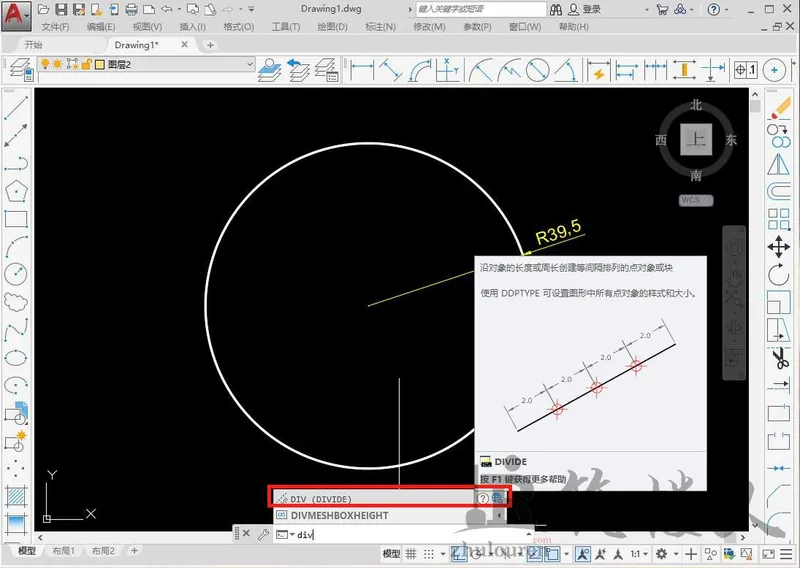Toggle snap mode dots in status bar
The image size is (800, 568).
click(x=429, y=554)
